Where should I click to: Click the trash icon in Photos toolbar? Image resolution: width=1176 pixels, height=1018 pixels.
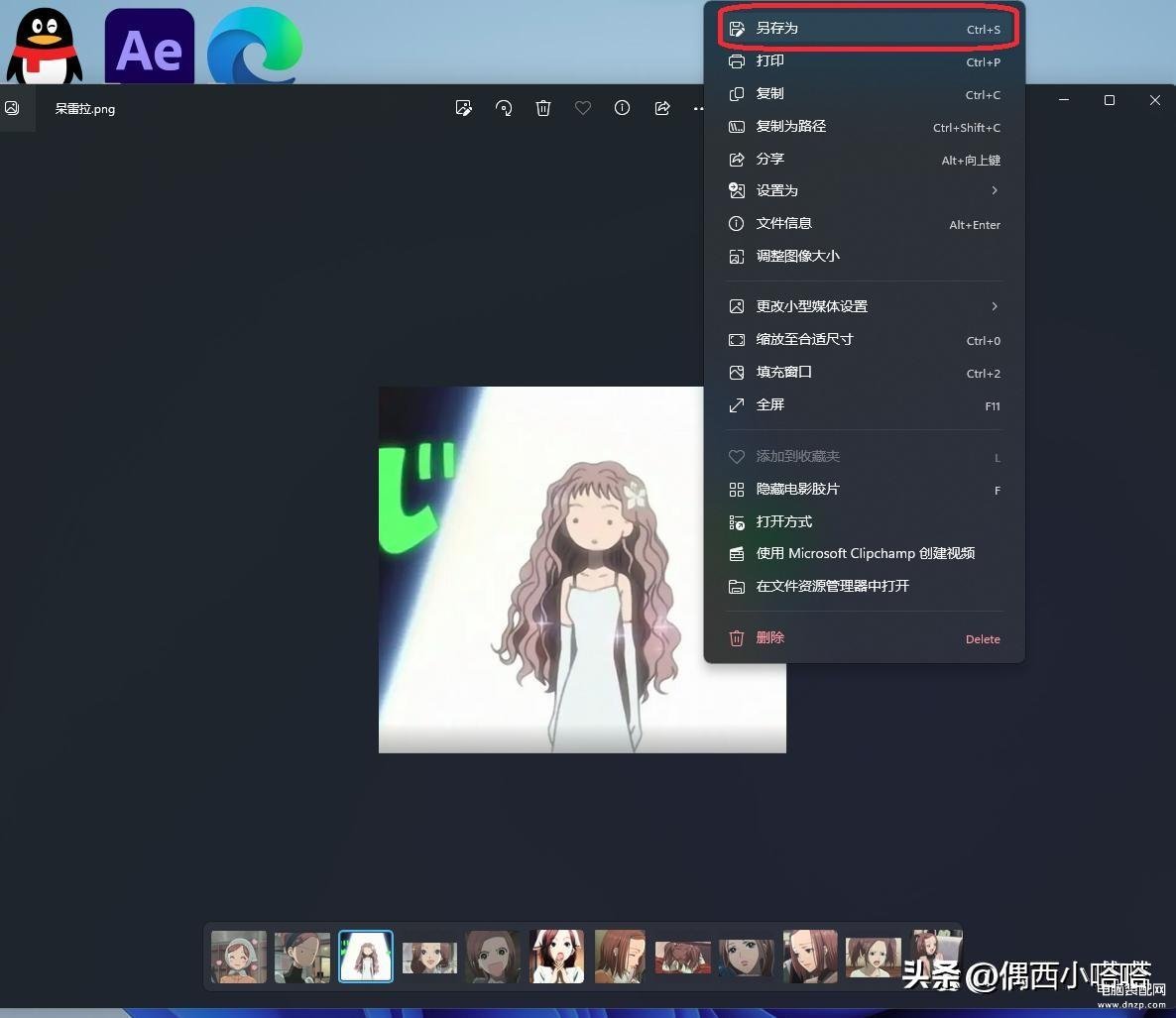coord(543,108)
